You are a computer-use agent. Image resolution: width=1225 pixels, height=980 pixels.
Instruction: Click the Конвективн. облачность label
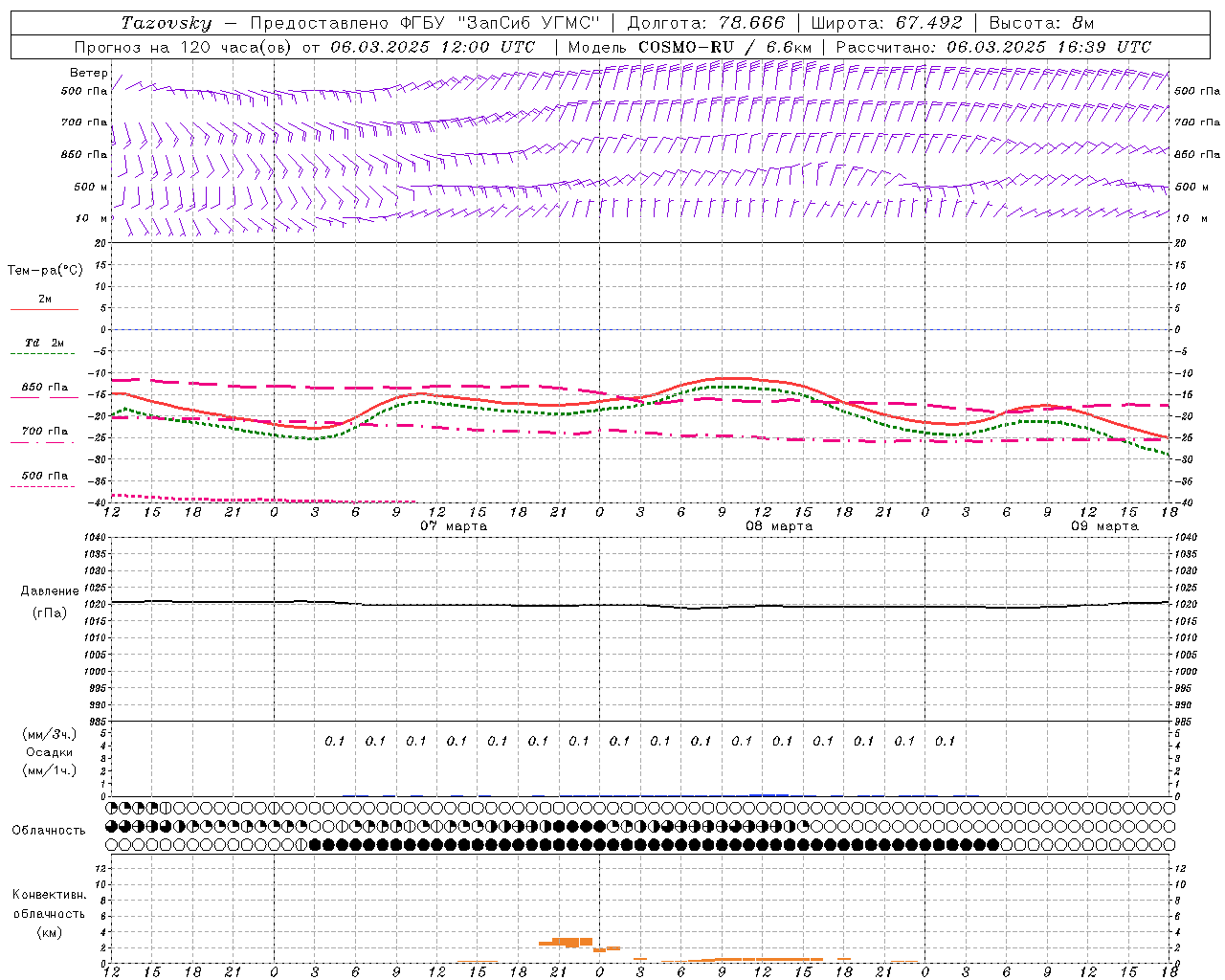(49, 904)
